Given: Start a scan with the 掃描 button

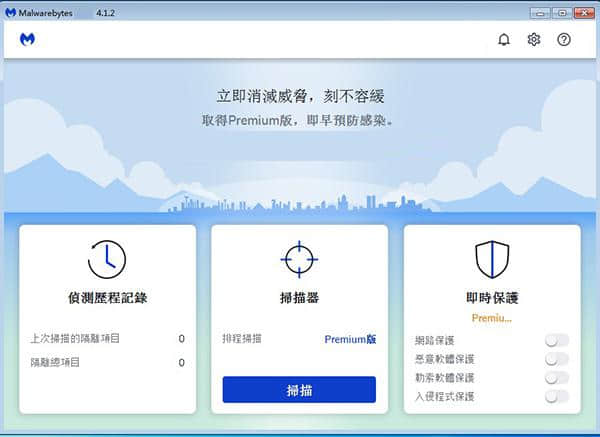Looking at the screenshot, I should 299,390.
